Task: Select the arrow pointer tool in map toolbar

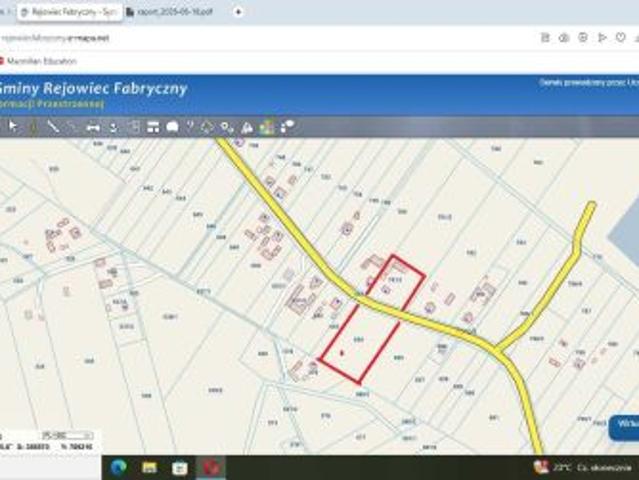Action: point(13,127)
